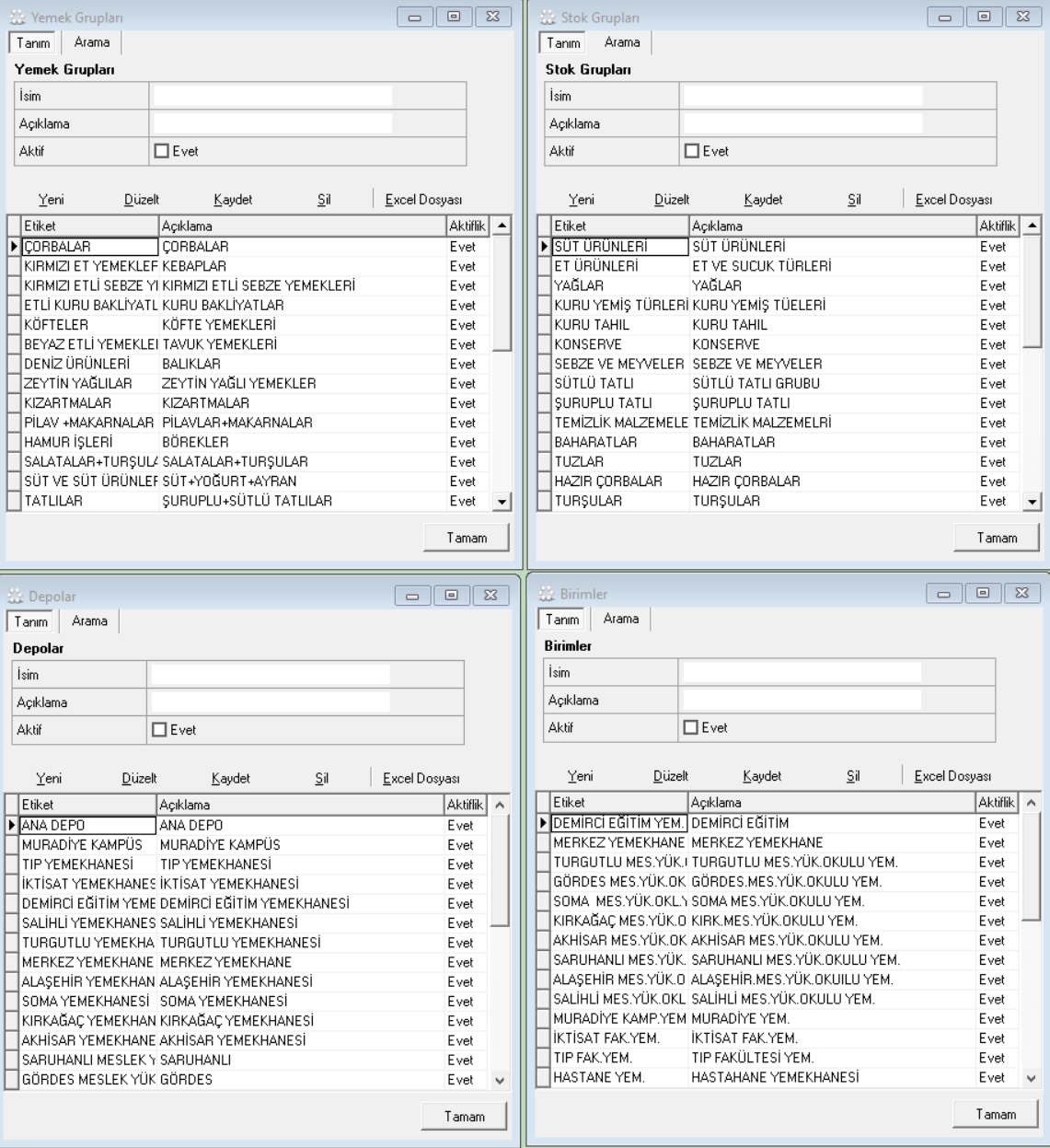Choose the Tanım tab in Birimler

(x=562, y=620)
